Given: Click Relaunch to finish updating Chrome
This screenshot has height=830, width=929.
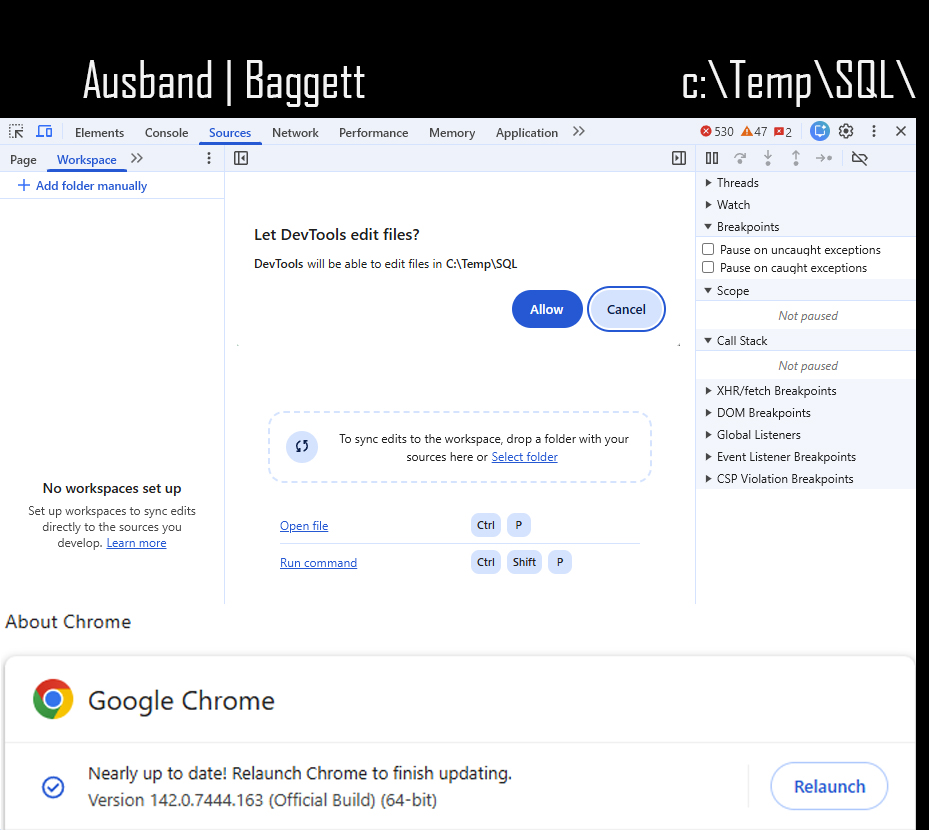Looking at the screenshot, I should (829, 786).
